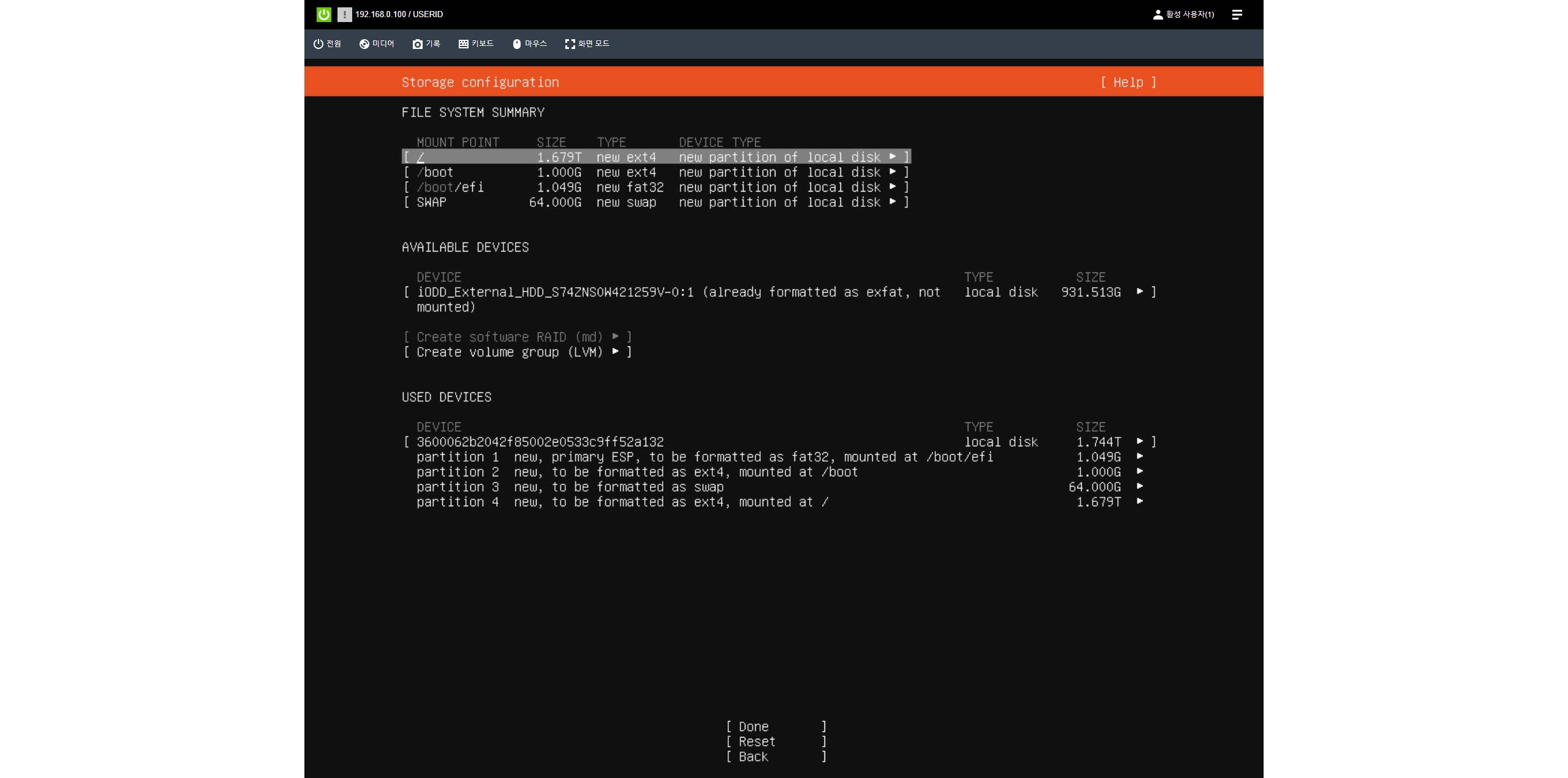Expand the SWAP 64.000G entry arrow
Viewport: 1568px width, 778px height.
(x=892, y=202)
